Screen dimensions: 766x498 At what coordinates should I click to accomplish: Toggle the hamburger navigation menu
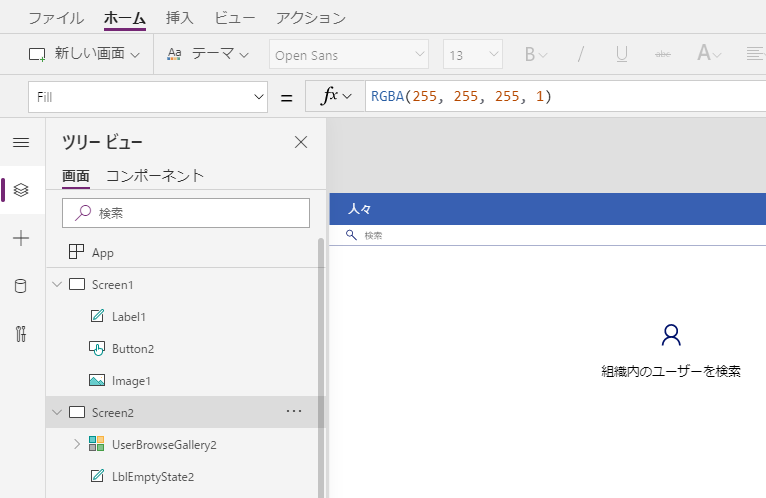(x=21, y=142)
